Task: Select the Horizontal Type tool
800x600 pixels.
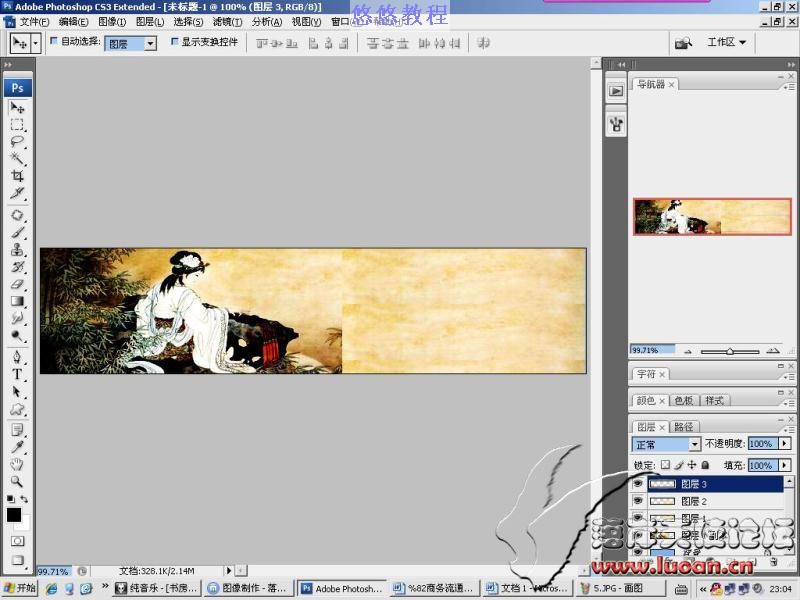Action: point(17,374)
